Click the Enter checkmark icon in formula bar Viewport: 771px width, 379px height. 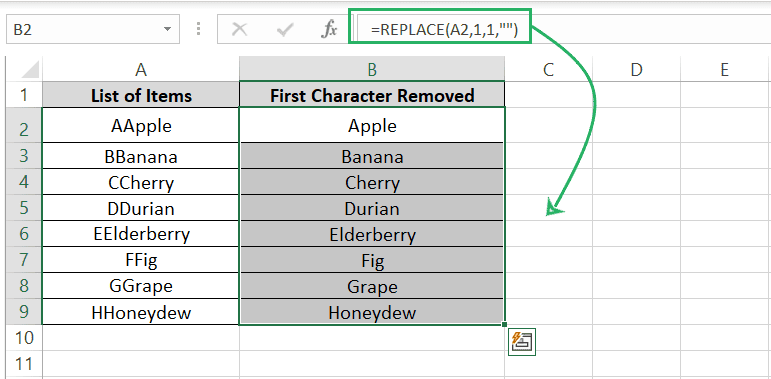(x=285, y=30)
